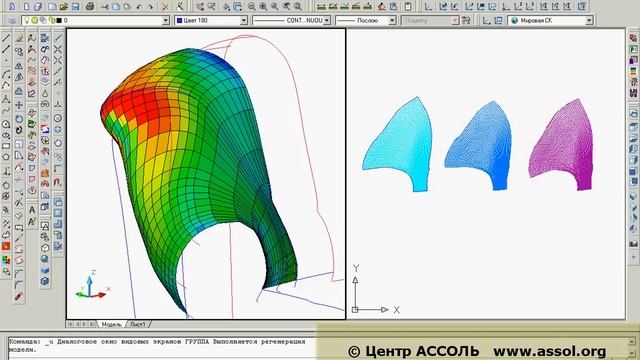Select the Box solid tool

[45, 281]
